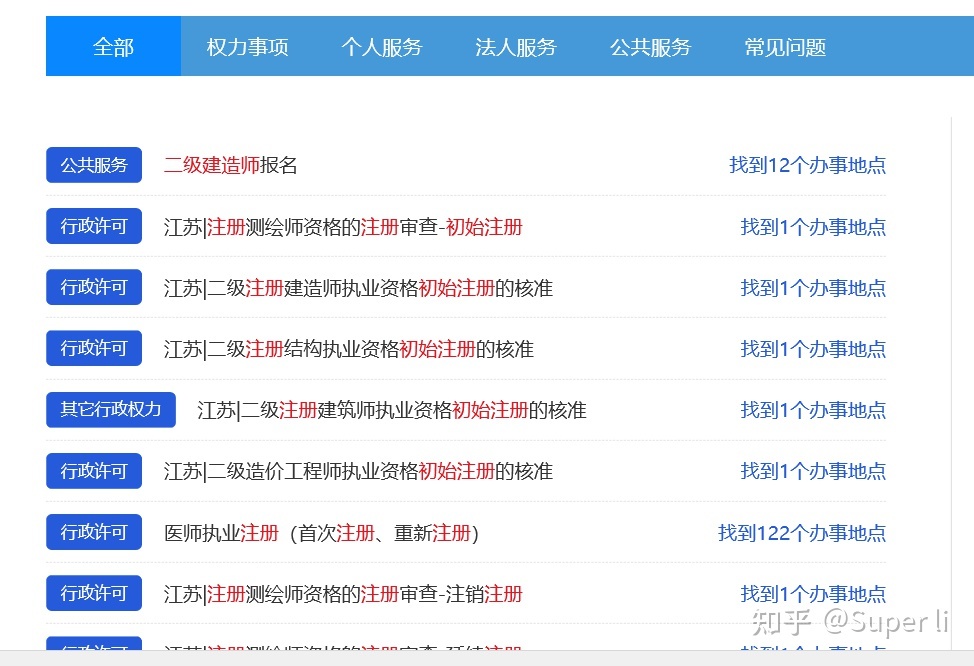View the 常见问题 tab
This screenshot has width=974, height=666.
(783, 46)
